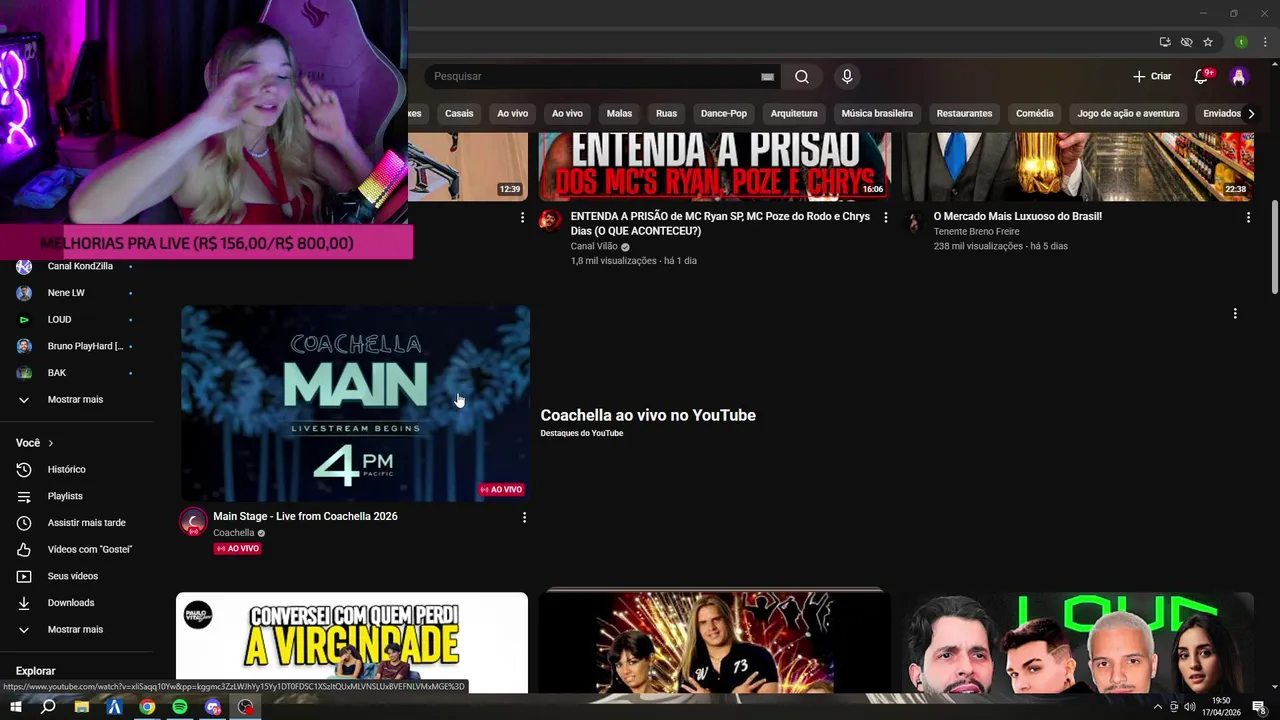Open File Explorer from taskbar
This screenshot has width=1280, height=720.
tap(82, 707)
